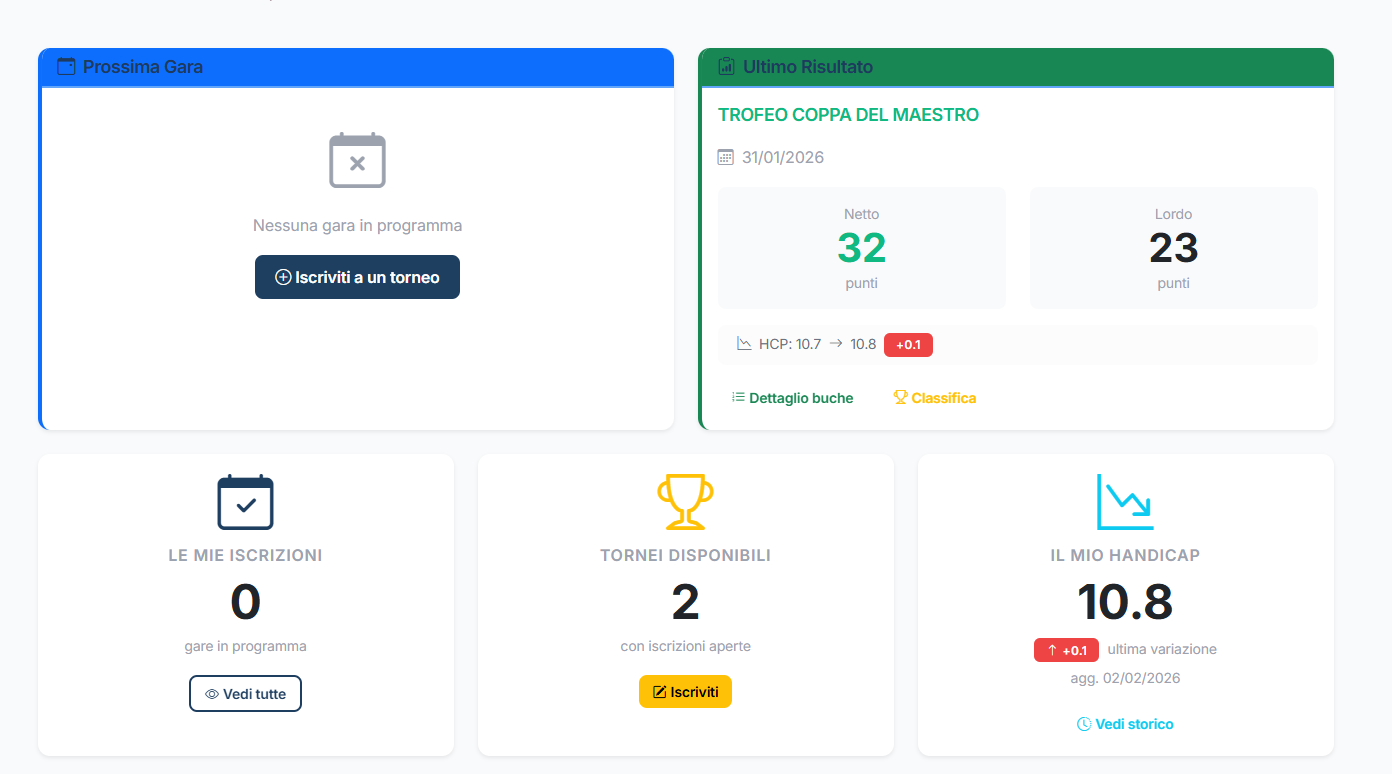Screen dimensions: 1392x774
Task: Click the 10.8 handicap value
Action: 1125,602
